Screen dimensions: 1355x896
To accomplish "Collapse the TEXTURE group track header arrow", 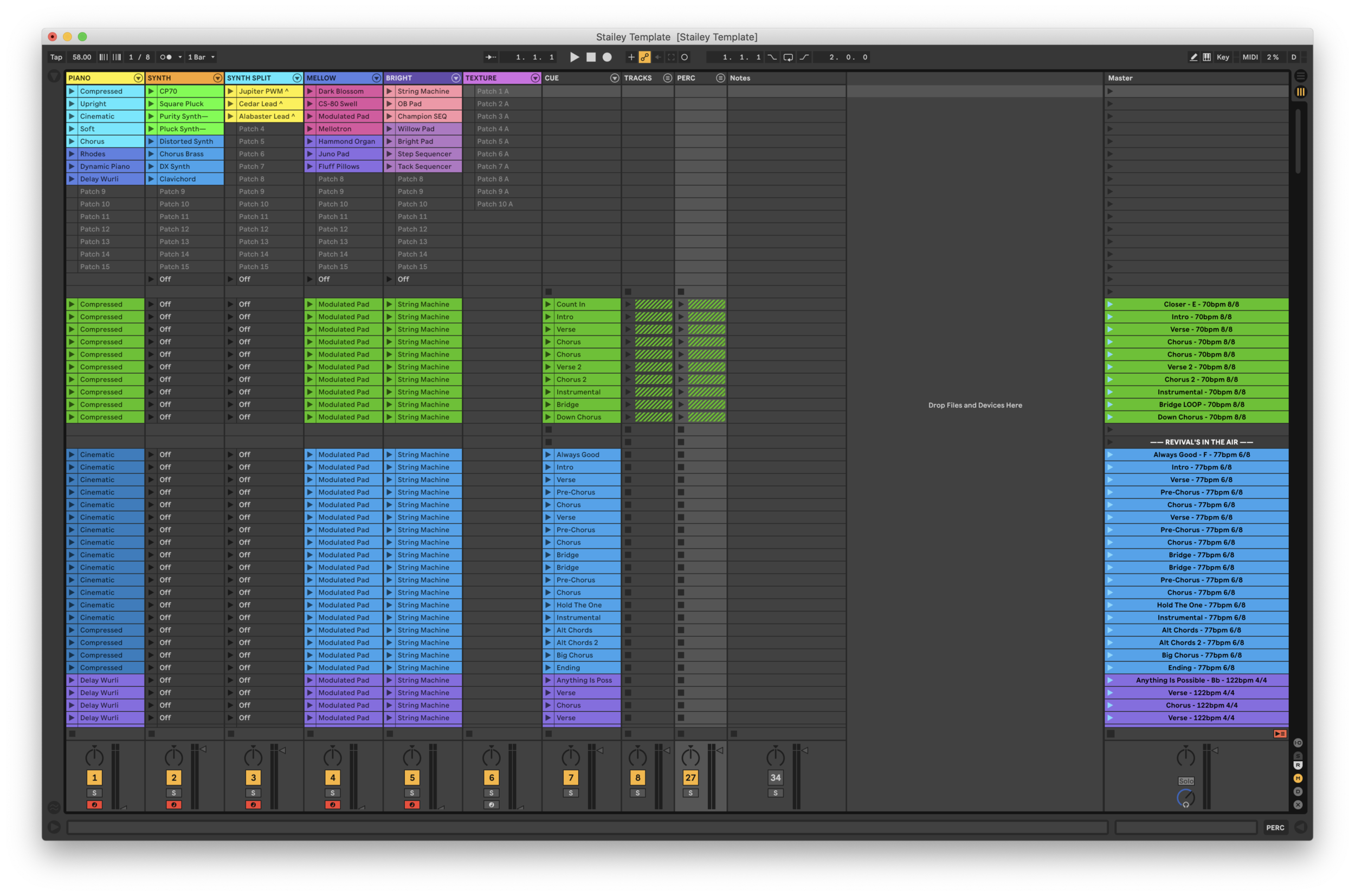I will 535,79.
